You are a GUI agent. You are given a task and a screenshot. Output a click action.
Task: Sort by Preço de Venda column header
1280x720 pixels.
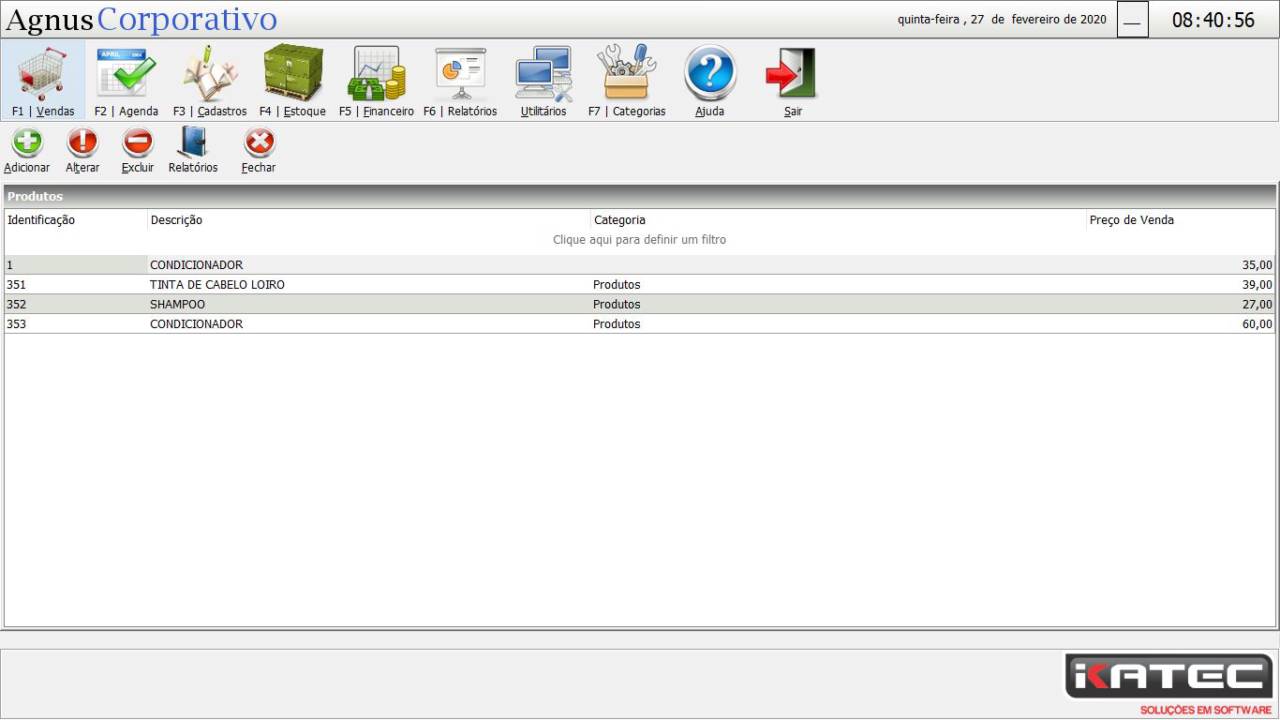1131,220
